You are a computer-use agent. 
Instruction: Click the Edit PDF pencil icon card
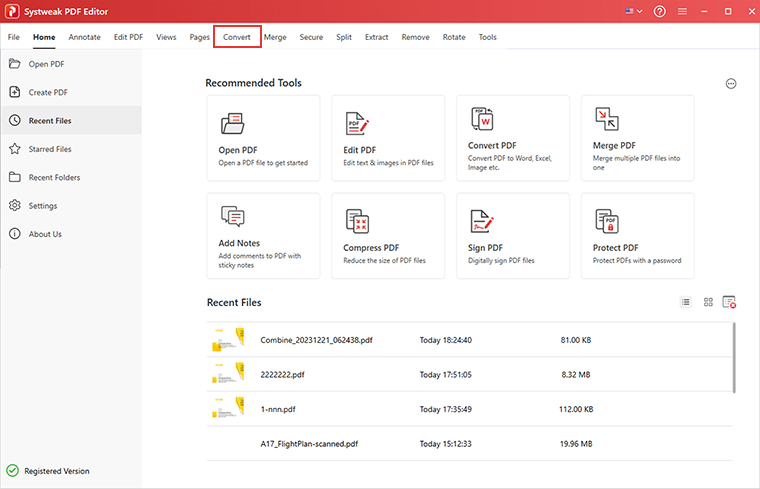(x=357, y=123)
